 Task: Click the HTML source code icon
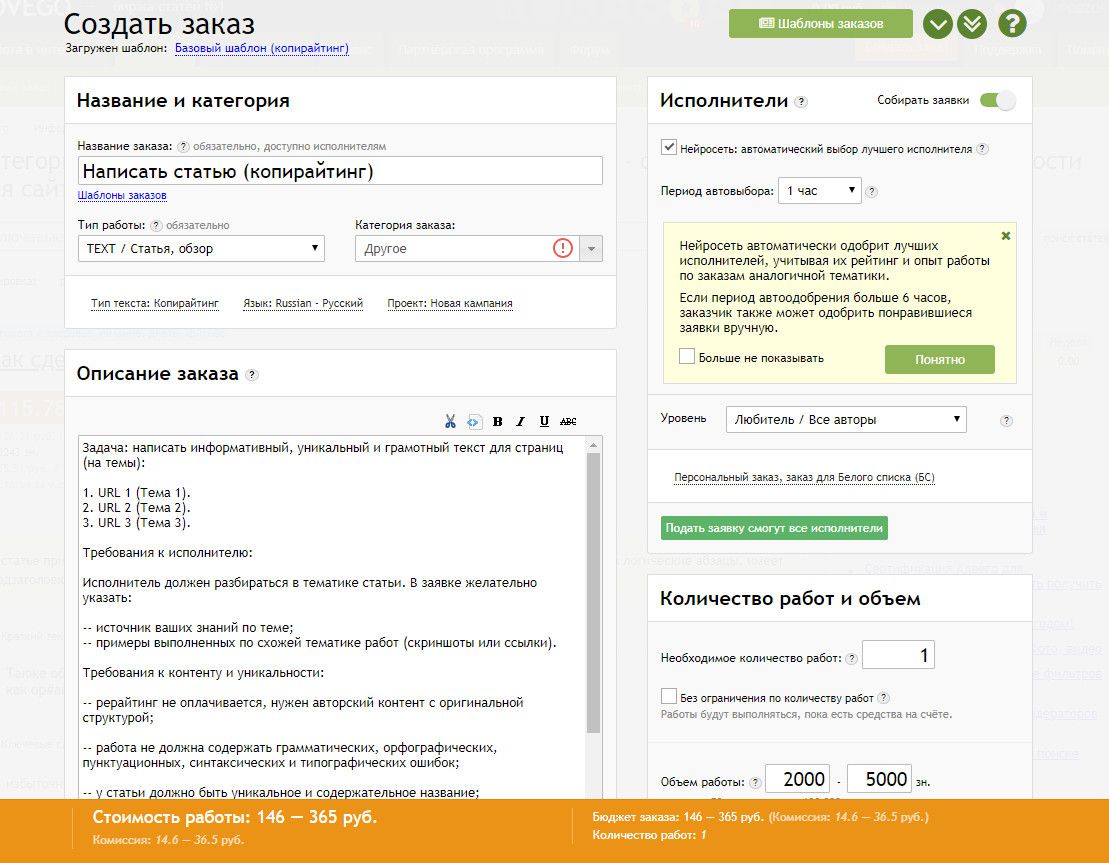click(473, 421)
